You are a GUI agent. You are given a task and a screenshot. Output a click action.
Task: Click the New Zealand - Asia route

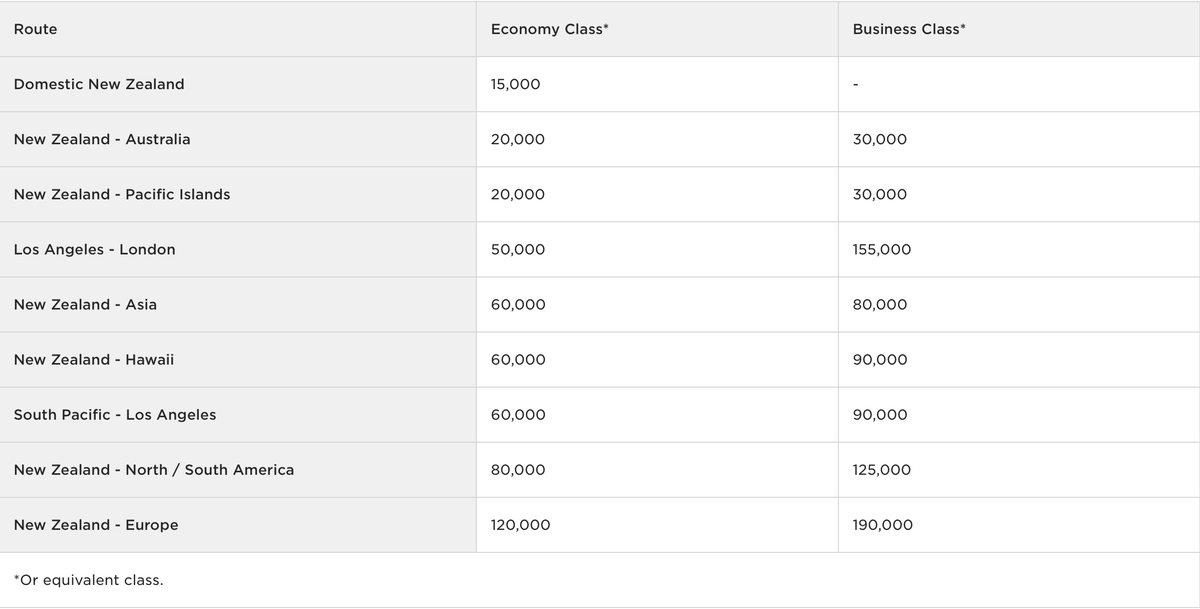point(85,304)
